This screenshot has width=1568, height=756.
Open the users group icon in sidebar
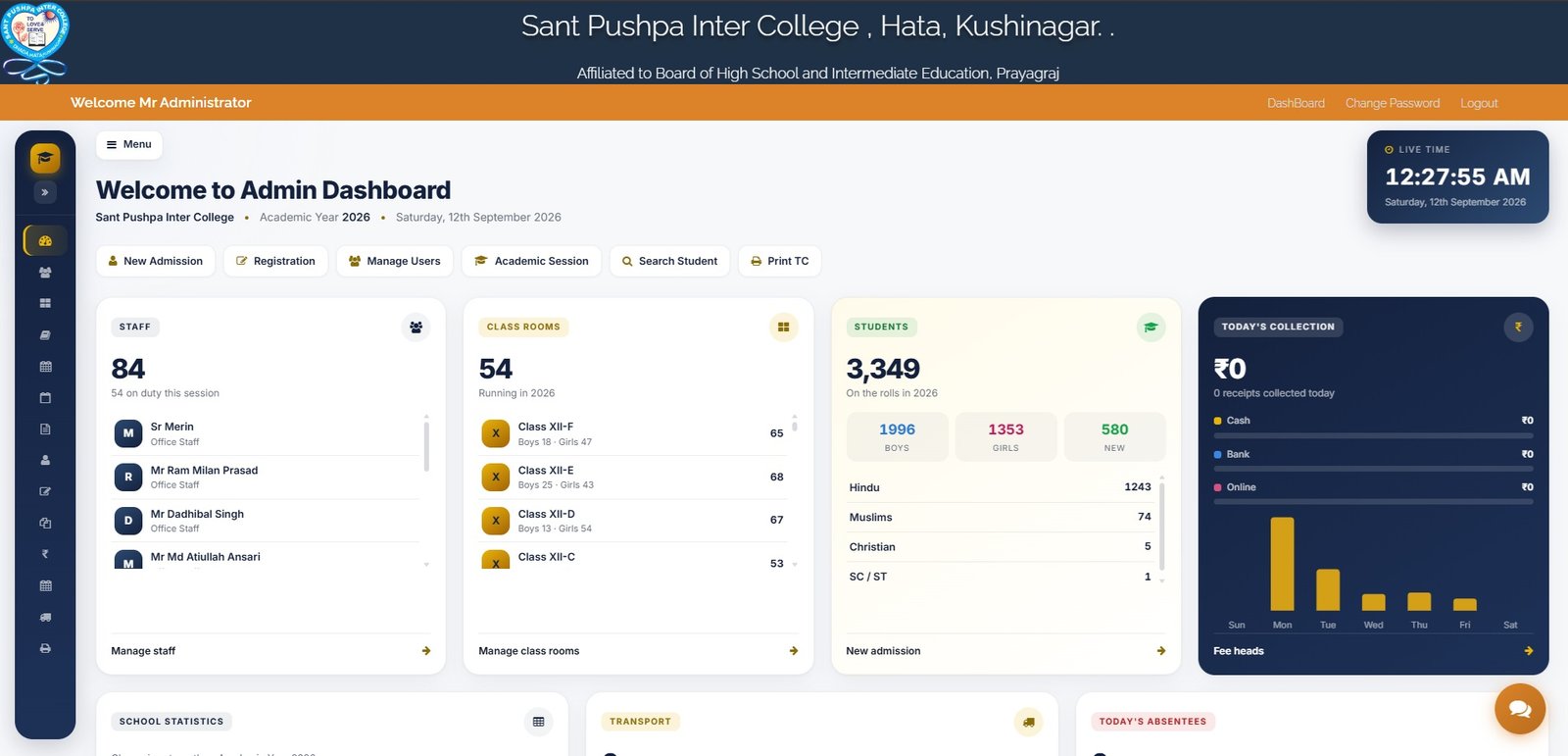[x=45, y=273]
